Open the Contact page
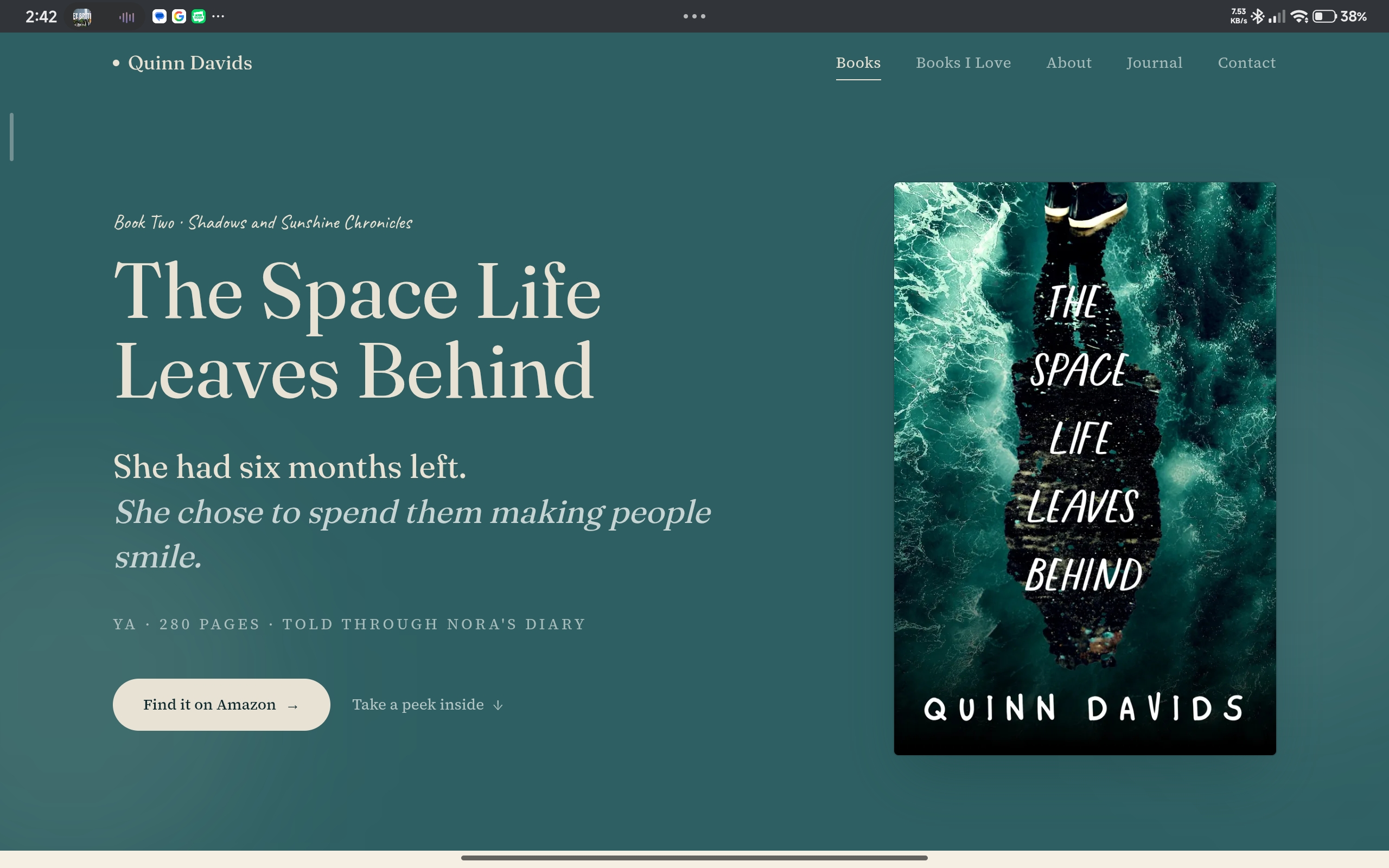The height and width of the screenshot is (868, 1389). click(1247, 62)
